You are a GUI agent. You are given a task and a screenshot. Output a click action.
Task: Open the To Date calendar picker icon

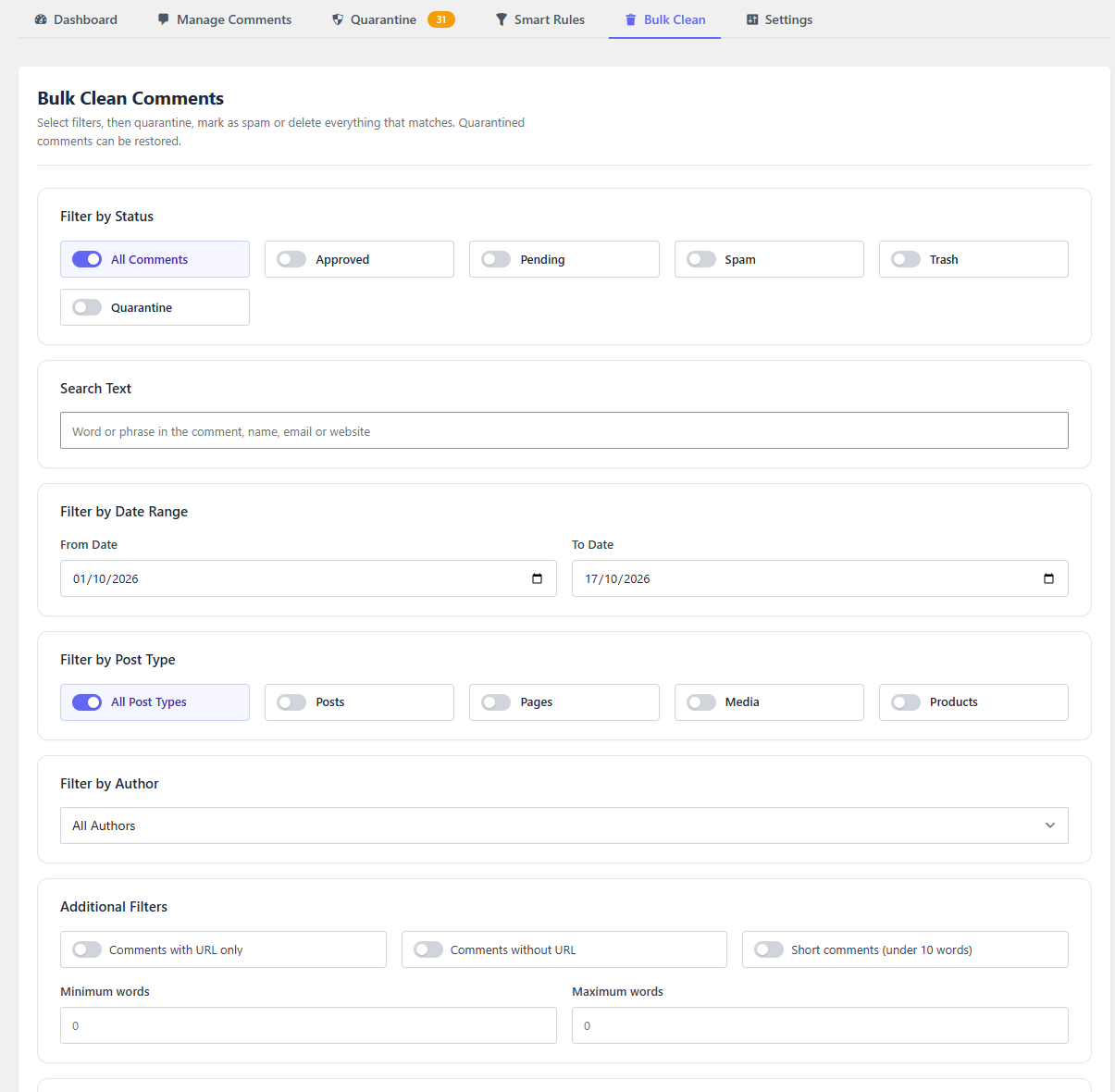point(1048,578)
